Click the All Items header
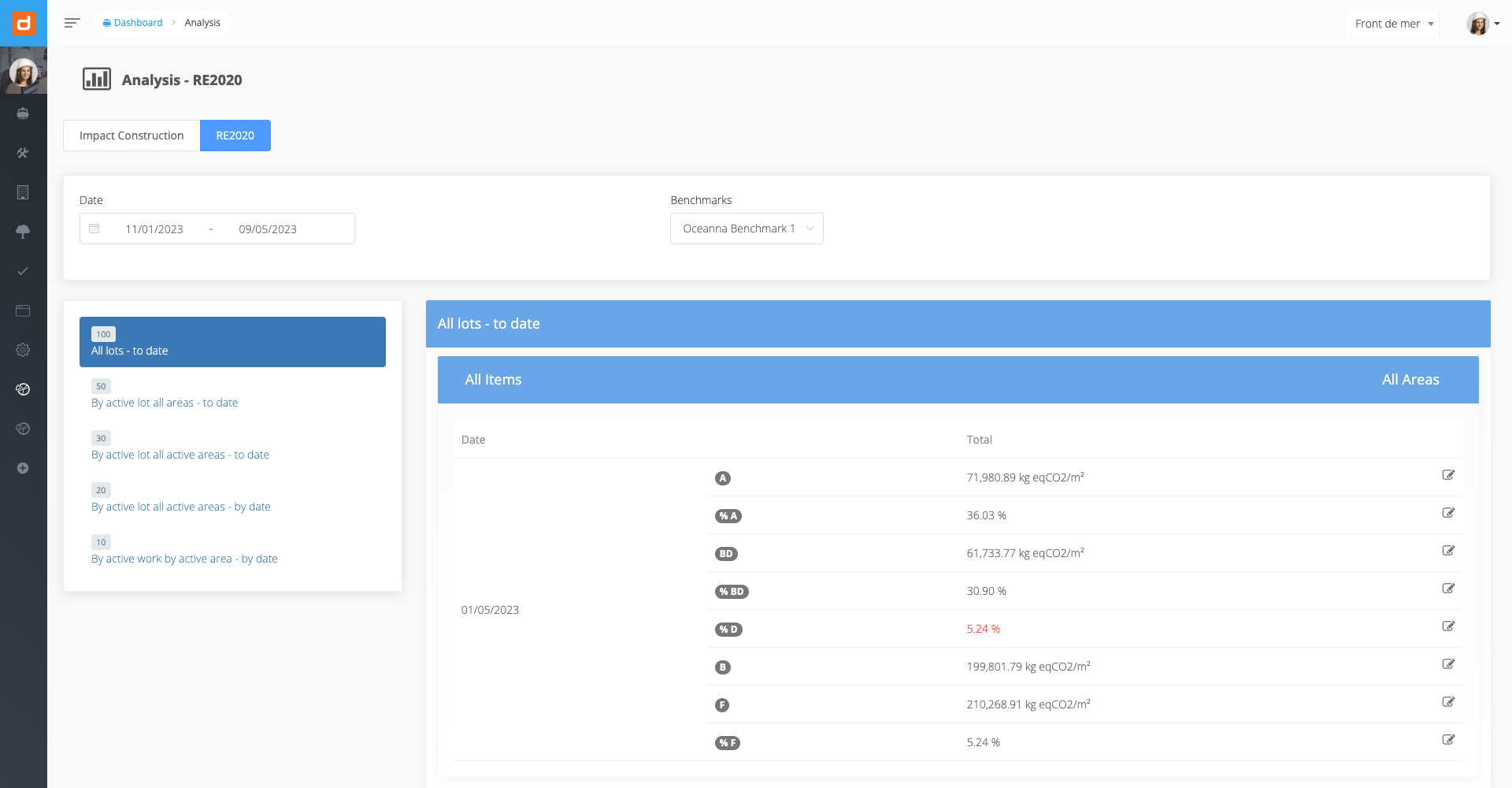The width and height of the screenshot is (1512, 788). click(493, 380)
